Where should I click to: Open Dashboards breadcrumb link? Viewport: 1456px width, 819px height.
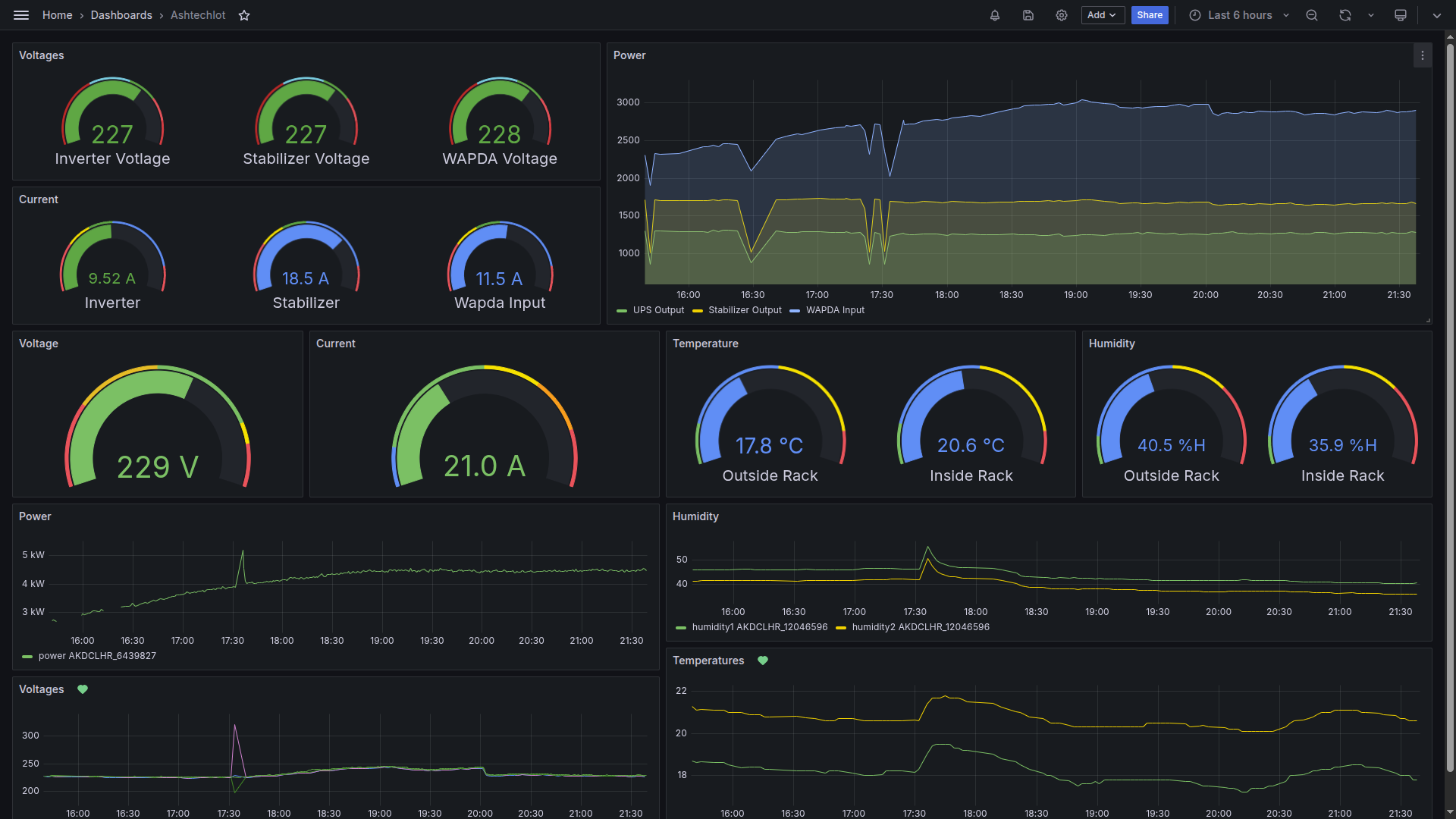(121, 15)
